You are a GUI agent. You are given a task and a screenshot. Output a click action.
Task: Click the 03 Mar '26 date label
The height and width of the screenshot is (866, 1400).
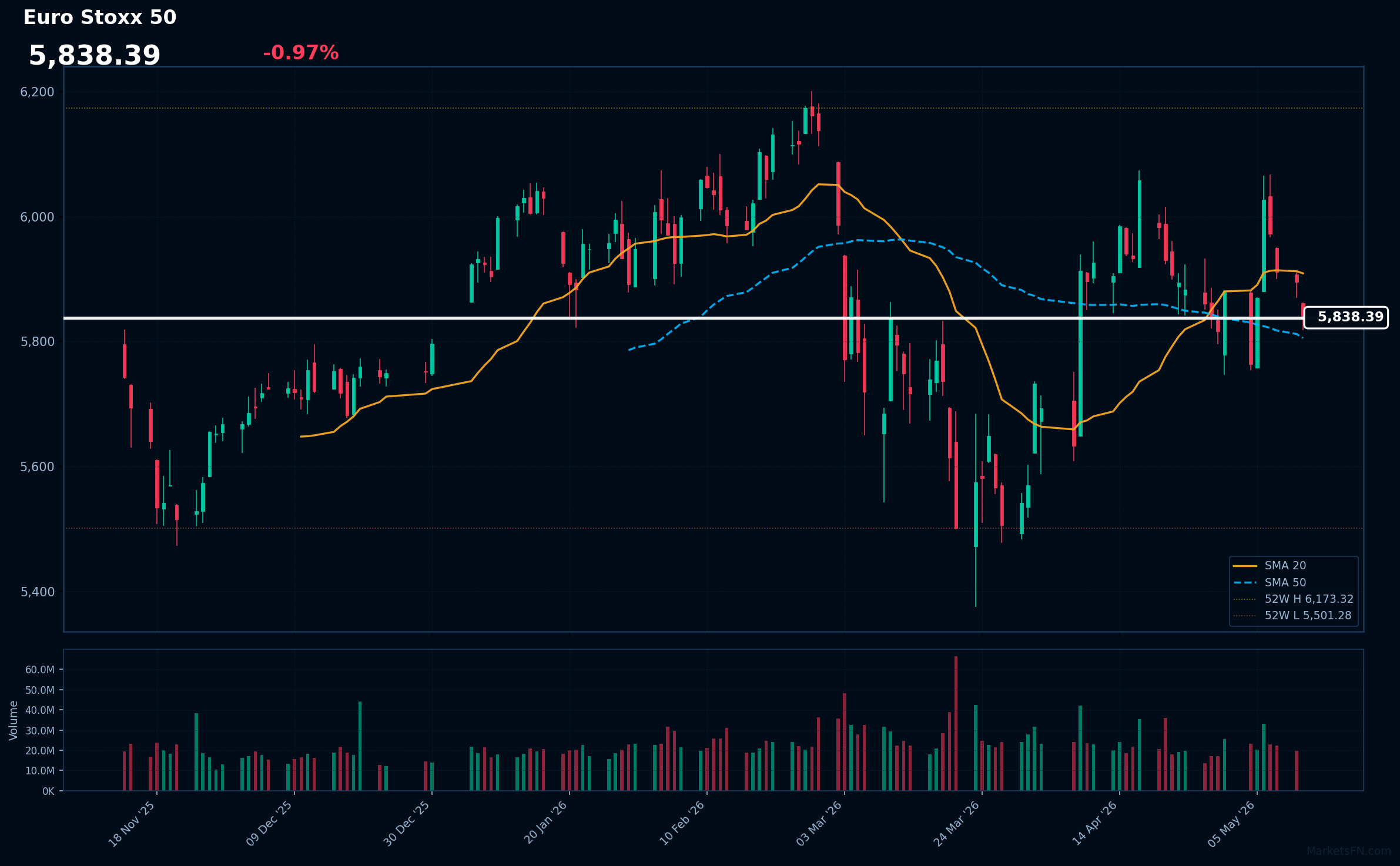point(819,824)
